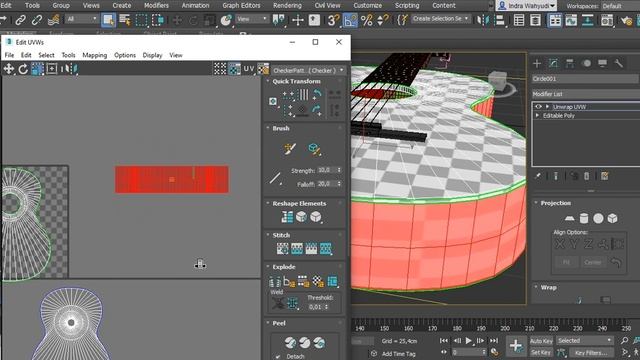Collapse the Projection rollout

pyautogui.click(x=536, y=203)
